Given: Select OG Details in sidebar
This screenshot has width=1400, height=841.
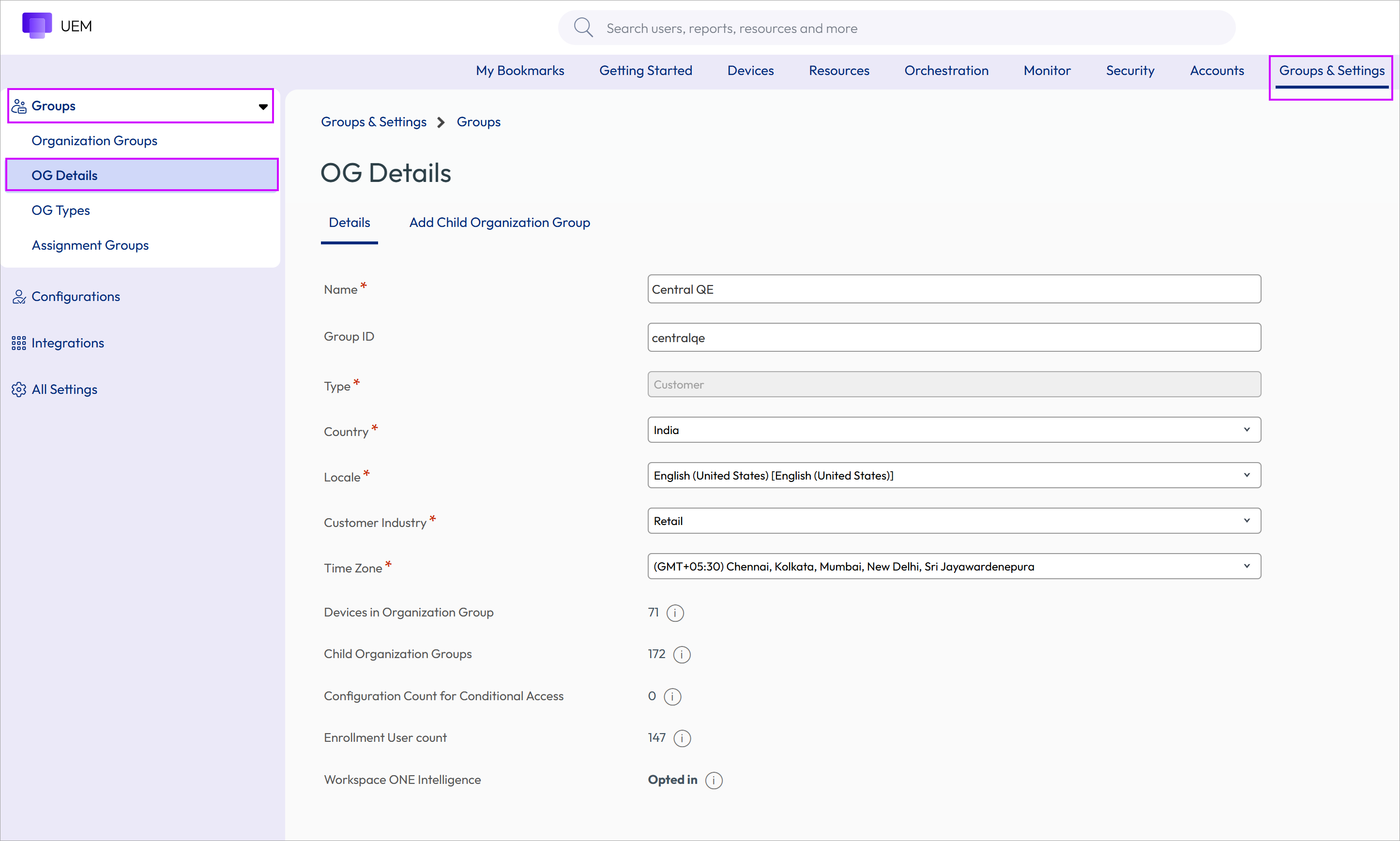Looking at the screenshot, I should click(142, 175).
